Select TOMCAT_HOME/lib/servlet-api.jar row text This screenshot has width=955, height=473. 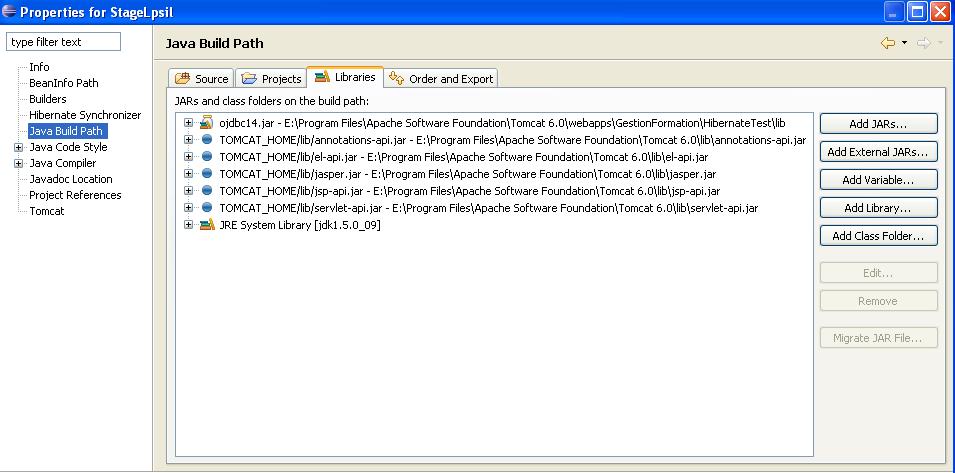(x=488, y=208)
